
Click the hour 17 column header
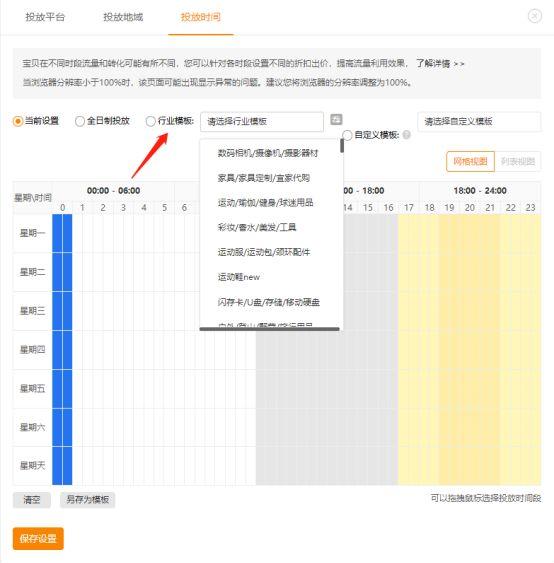(x=409, y=208)
